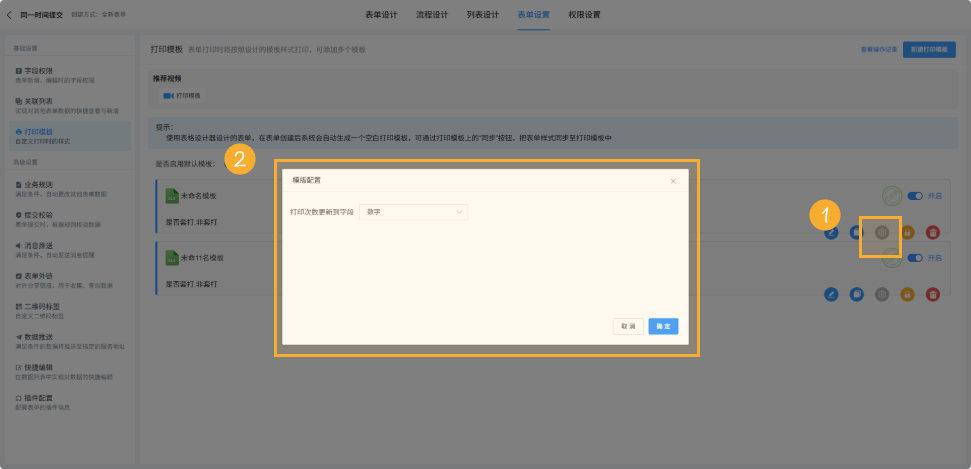This screenshot has height=469, width=971.
Task: Copy the 未命名模板 template
Action: coord(856,233)
